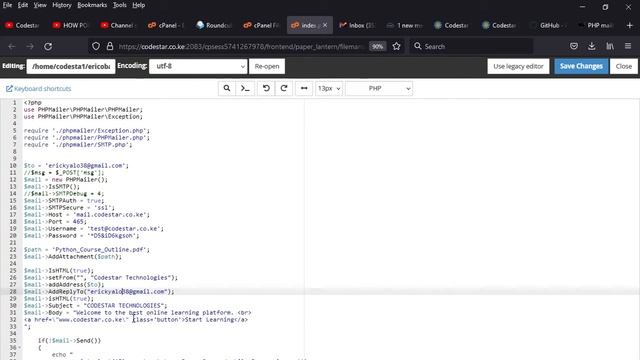This screenshot has width=640, height=360.
Task: Switch to Gmail Inbox tab
Action: [x=357, y=25]
